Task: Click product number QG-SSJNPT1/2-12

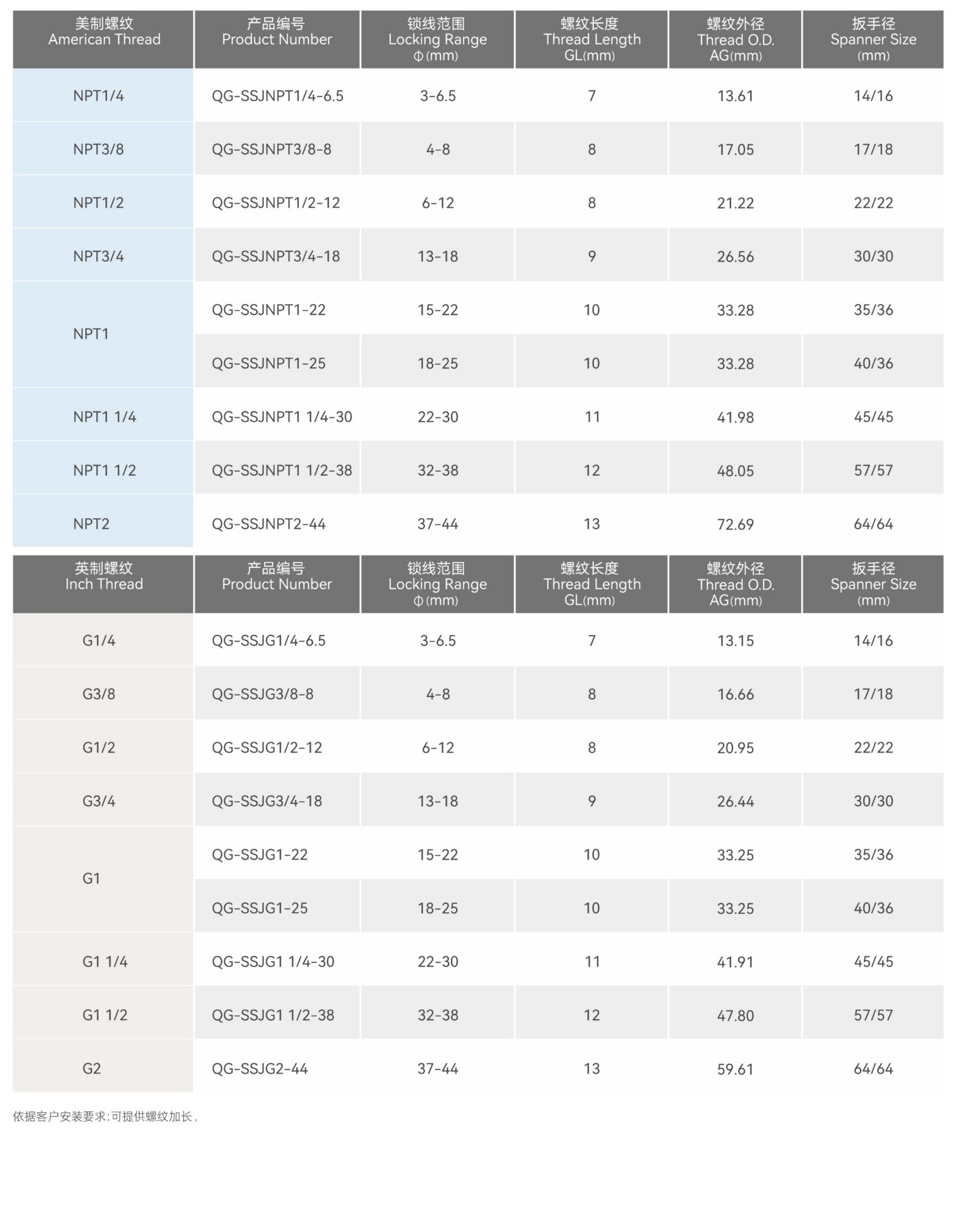Action: click(x=276, y=203)
